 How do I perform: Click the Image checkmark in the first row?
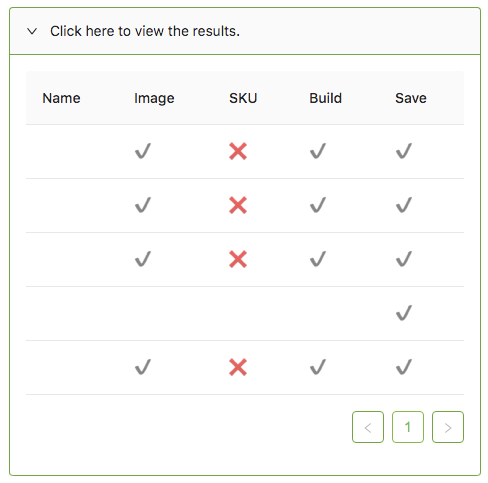point(143,151)
